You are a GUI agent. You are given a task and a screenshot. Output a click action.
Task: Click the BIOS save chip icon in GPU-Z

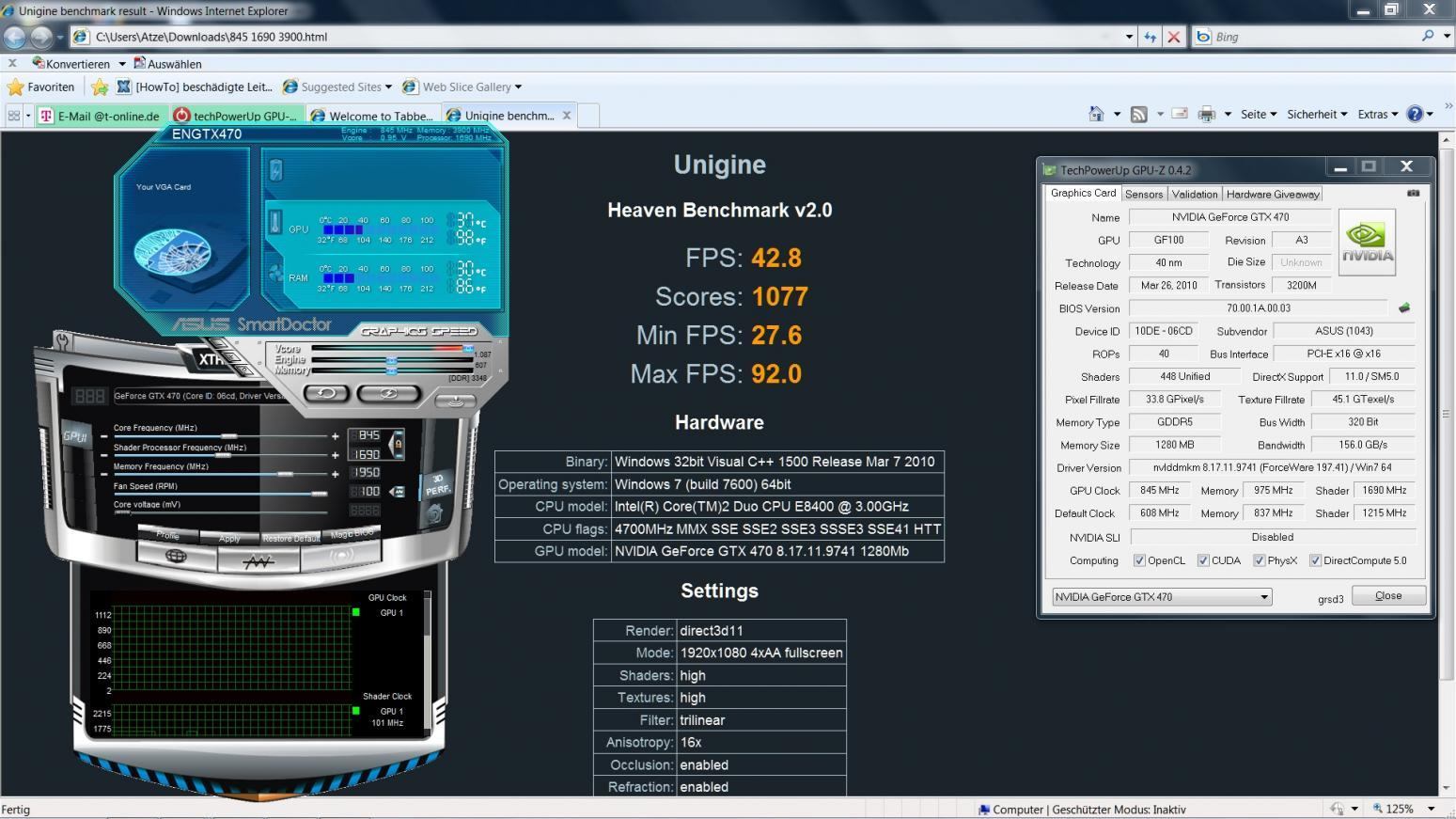[x=1404, y=307]
